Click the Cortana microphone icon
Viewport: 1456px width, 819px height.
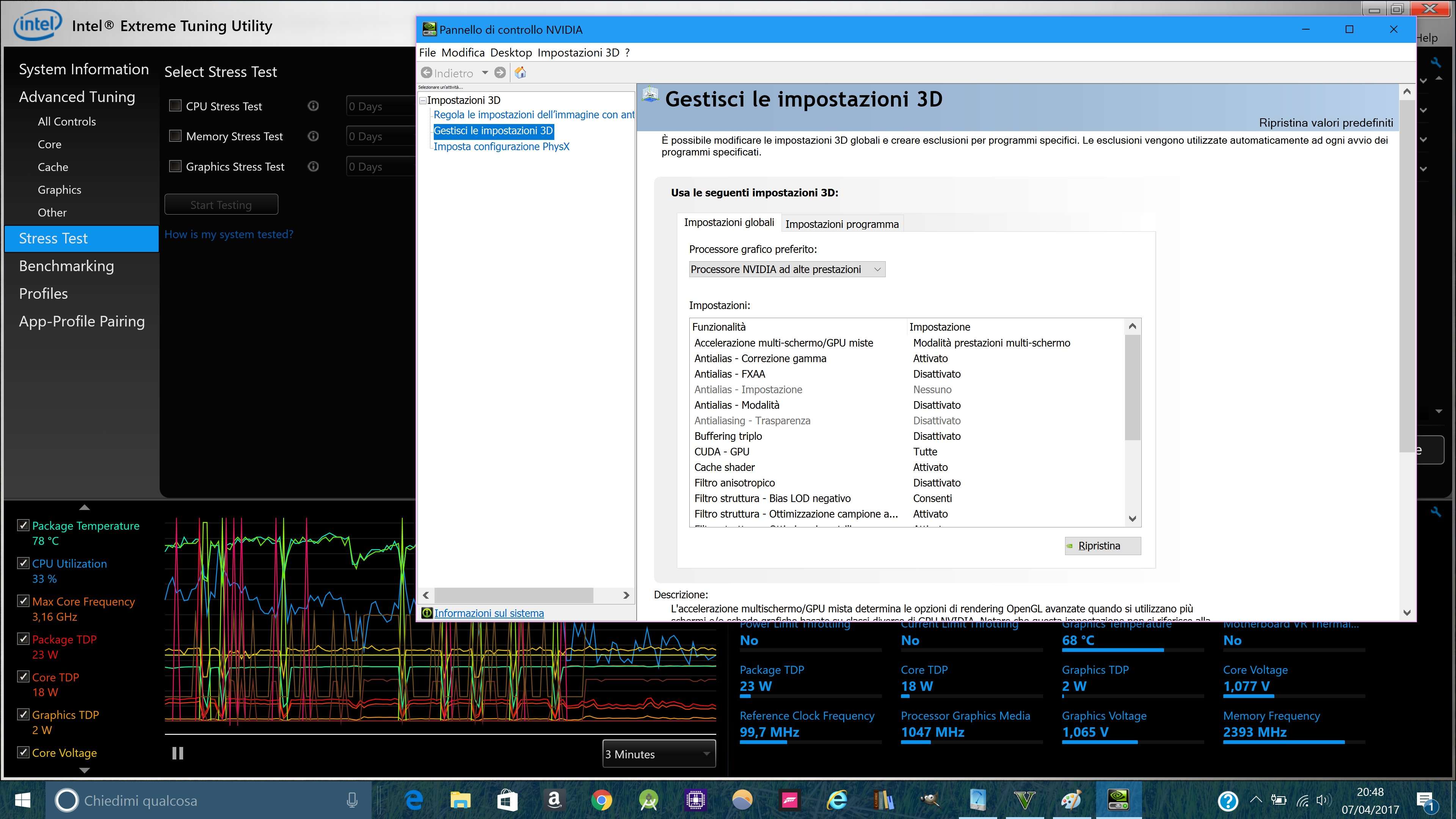pos(351,800)
